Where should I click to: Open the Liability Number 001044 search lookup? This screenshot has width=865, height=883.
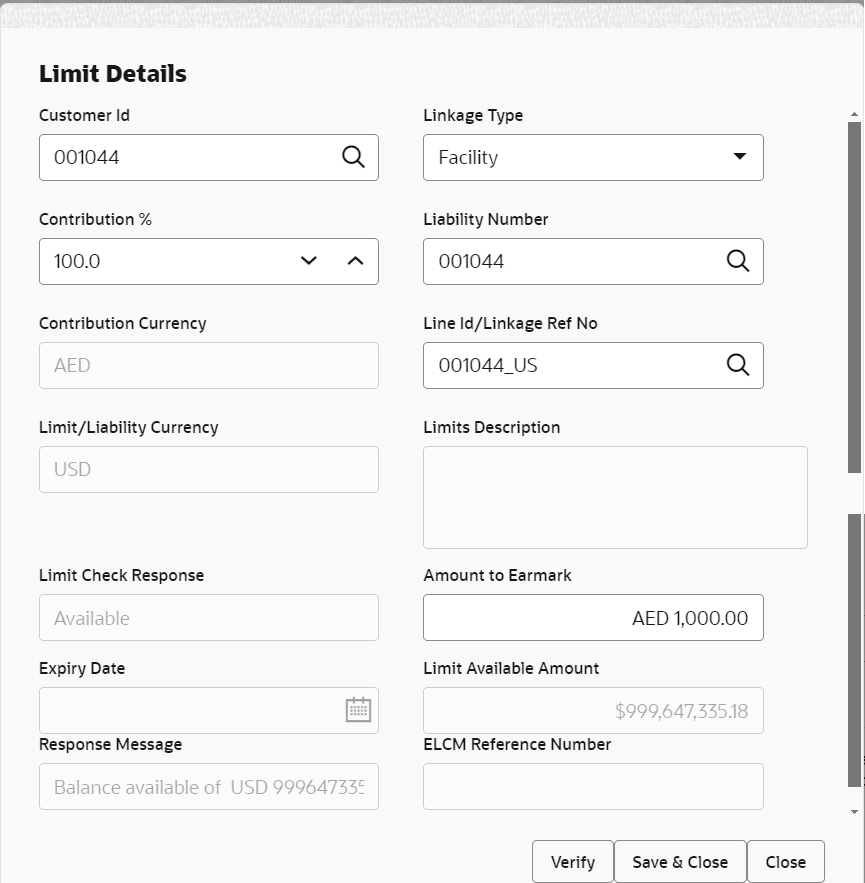pos(738,261)
